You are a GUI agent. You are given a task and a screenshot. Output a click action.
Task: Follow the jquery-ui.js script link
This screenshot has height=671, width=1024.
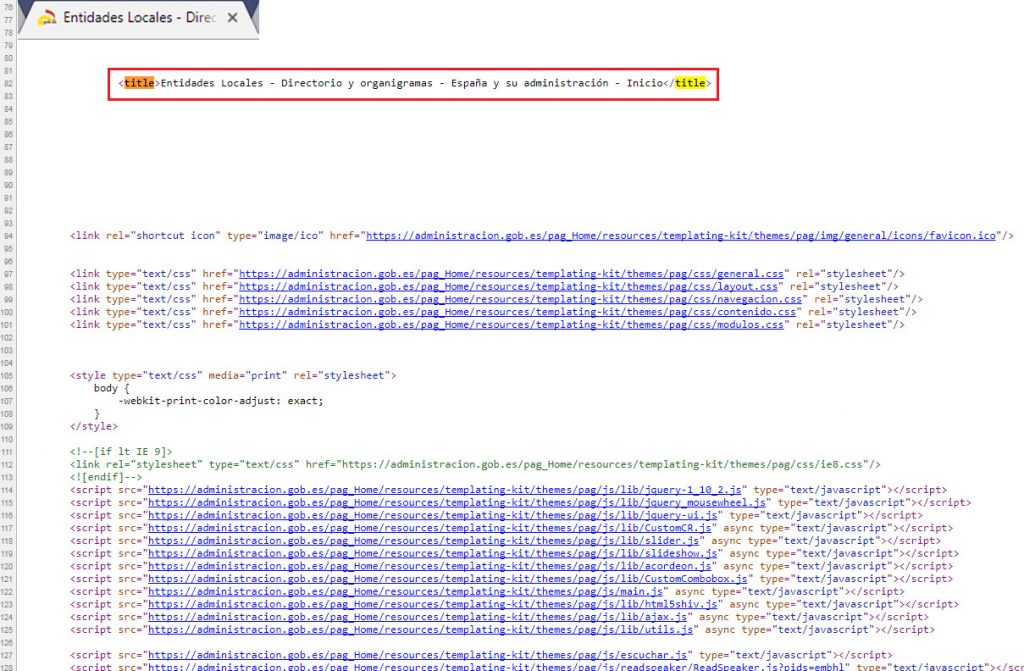tap(432, 516)
